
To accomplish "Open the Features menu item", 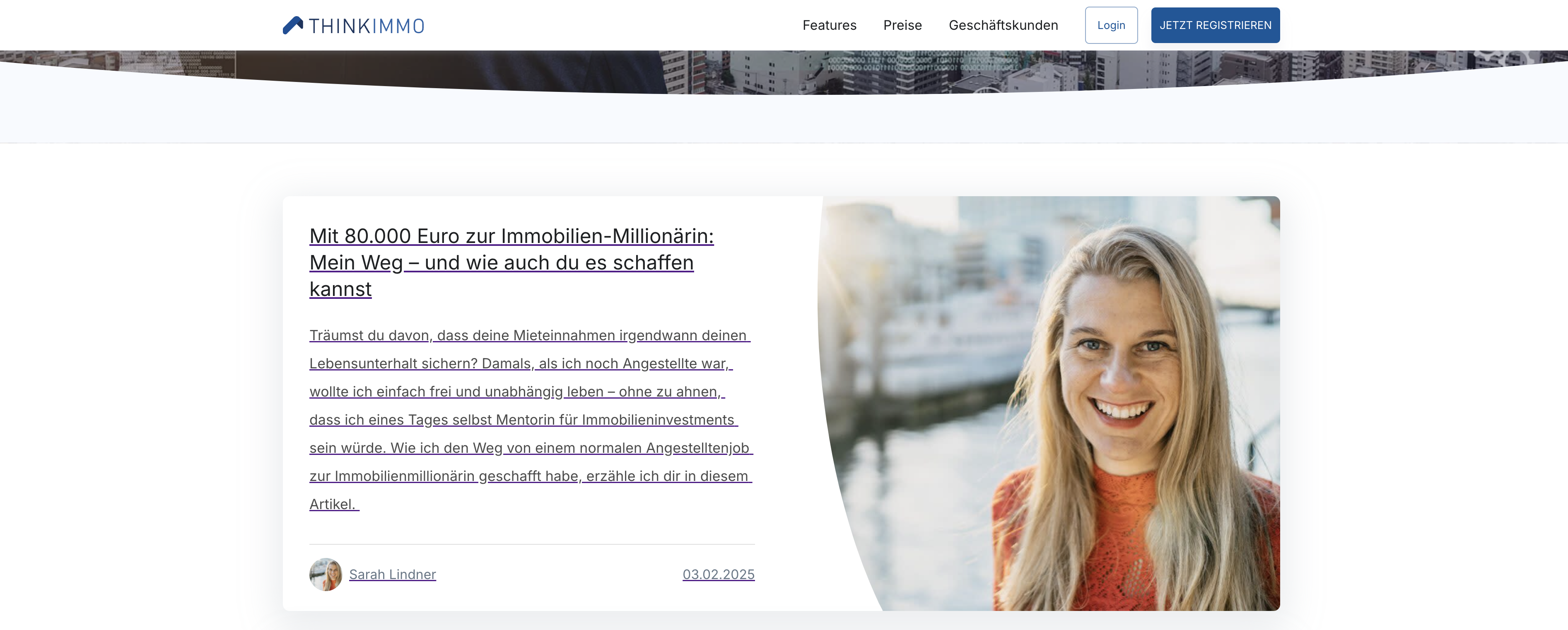I will coord(829,26).
